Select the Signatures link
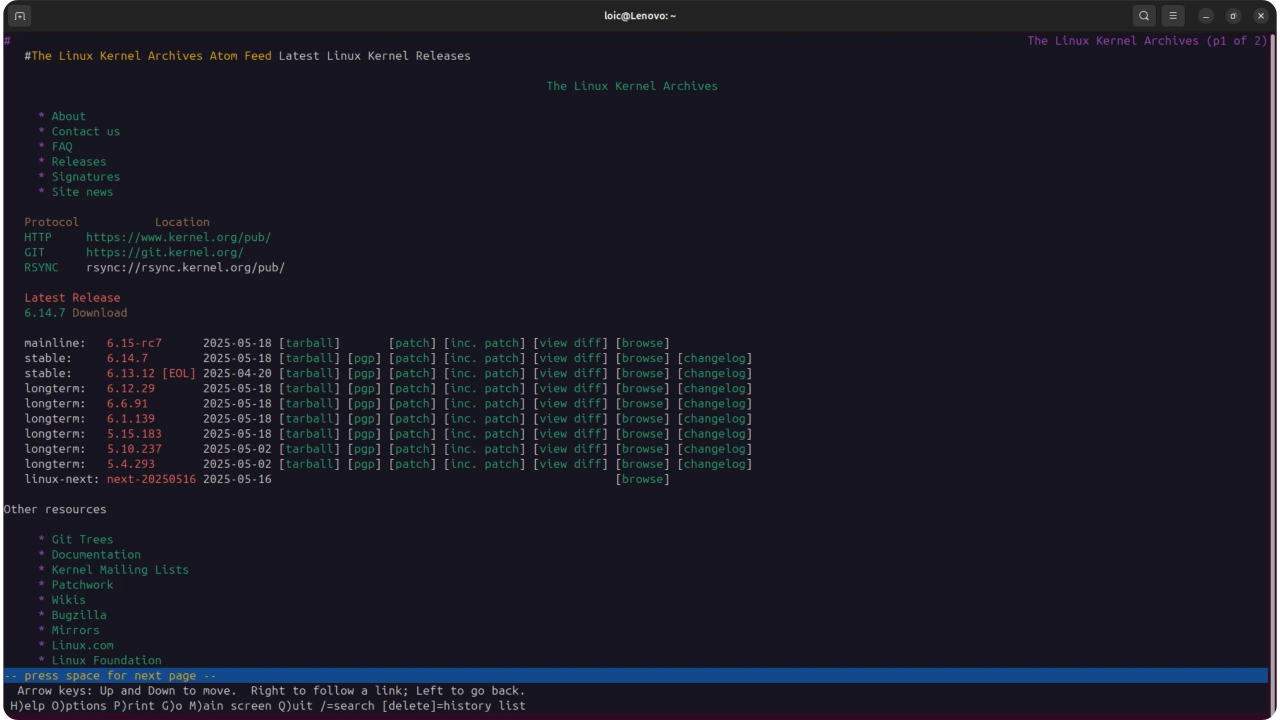Viewport: 1280px width, 720px height. pyautogui.click(x=85, y=177)
